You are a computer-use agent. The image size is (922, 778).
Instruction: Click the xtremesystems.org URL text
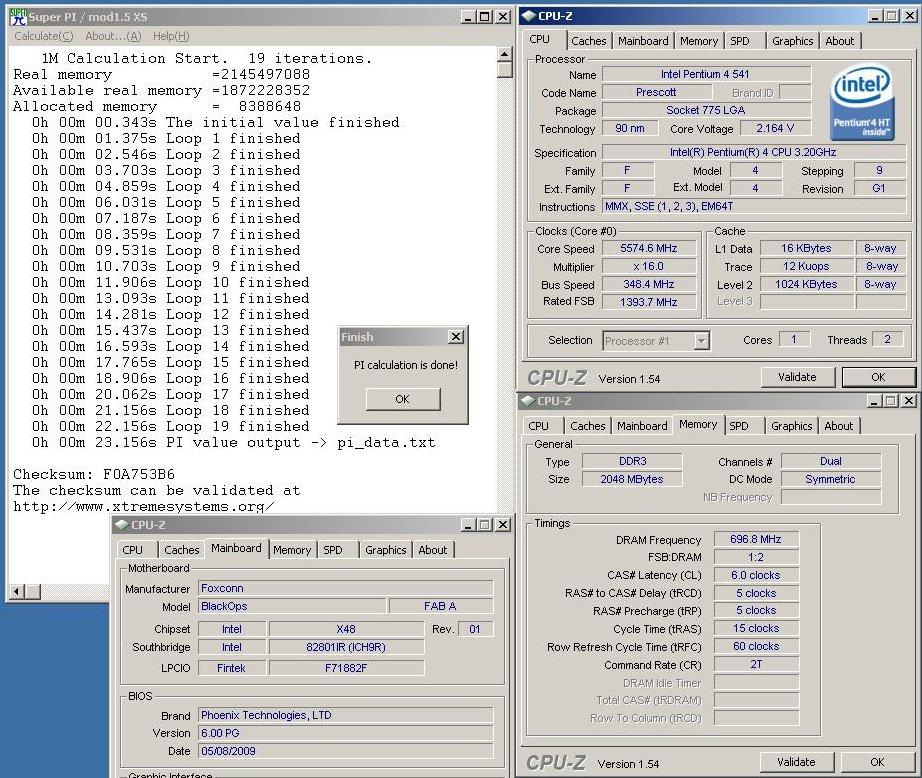pyautogui.click(x=143, y=506)
